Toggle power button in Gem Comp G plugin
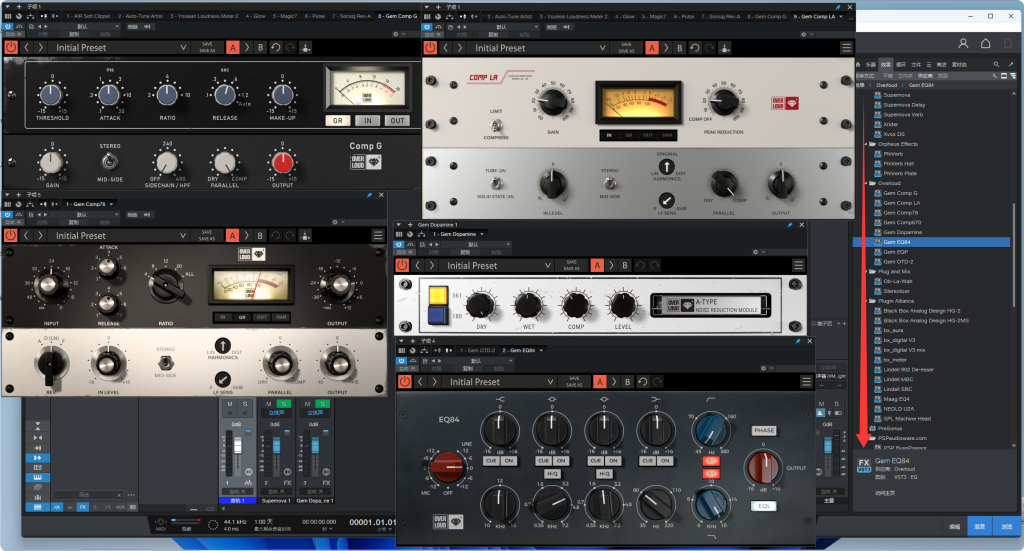The width and height of the screenshot is (1024, 551). coord(11,47)
